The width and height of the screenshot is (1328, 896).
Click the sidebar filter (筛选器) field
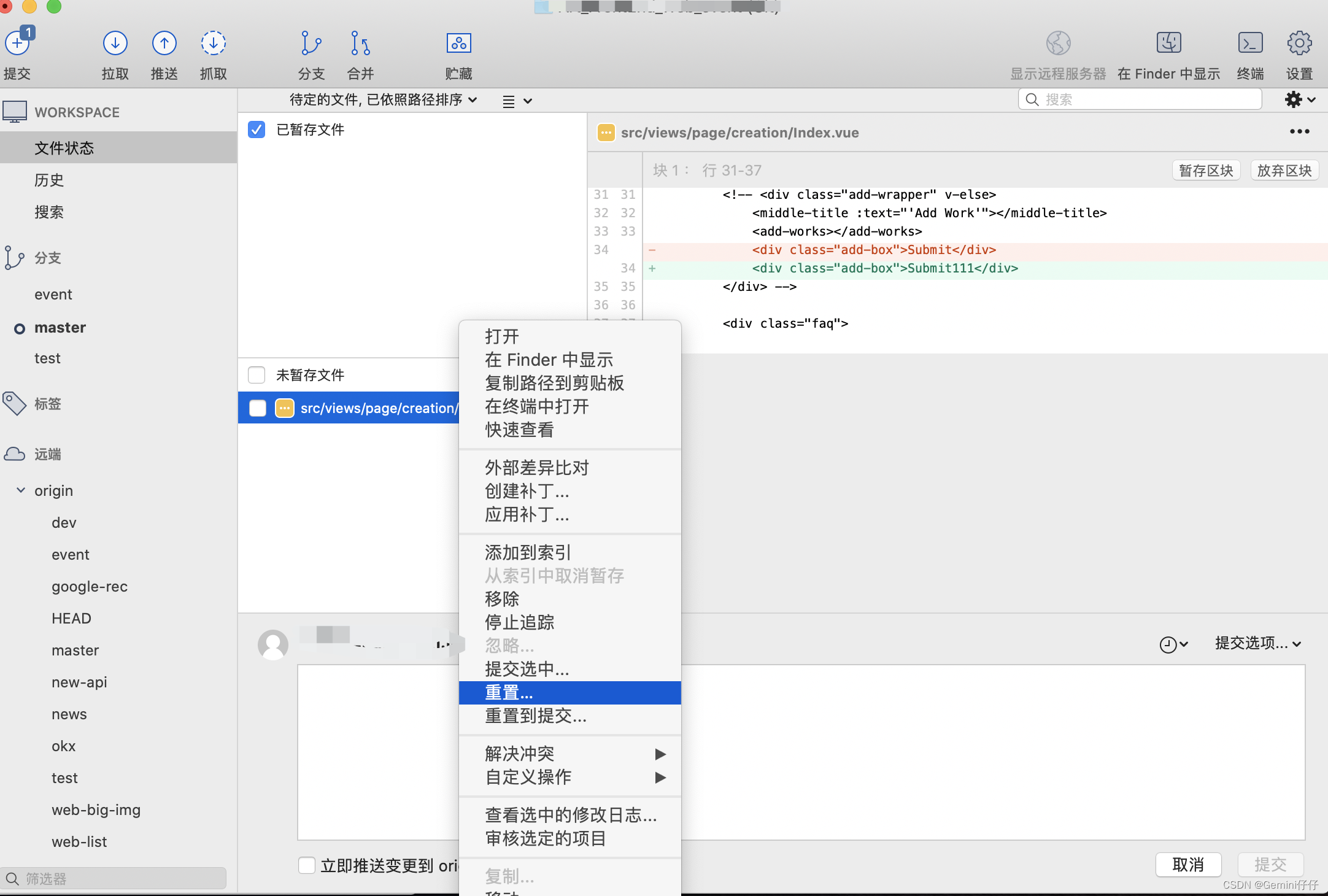pos(114,879)
